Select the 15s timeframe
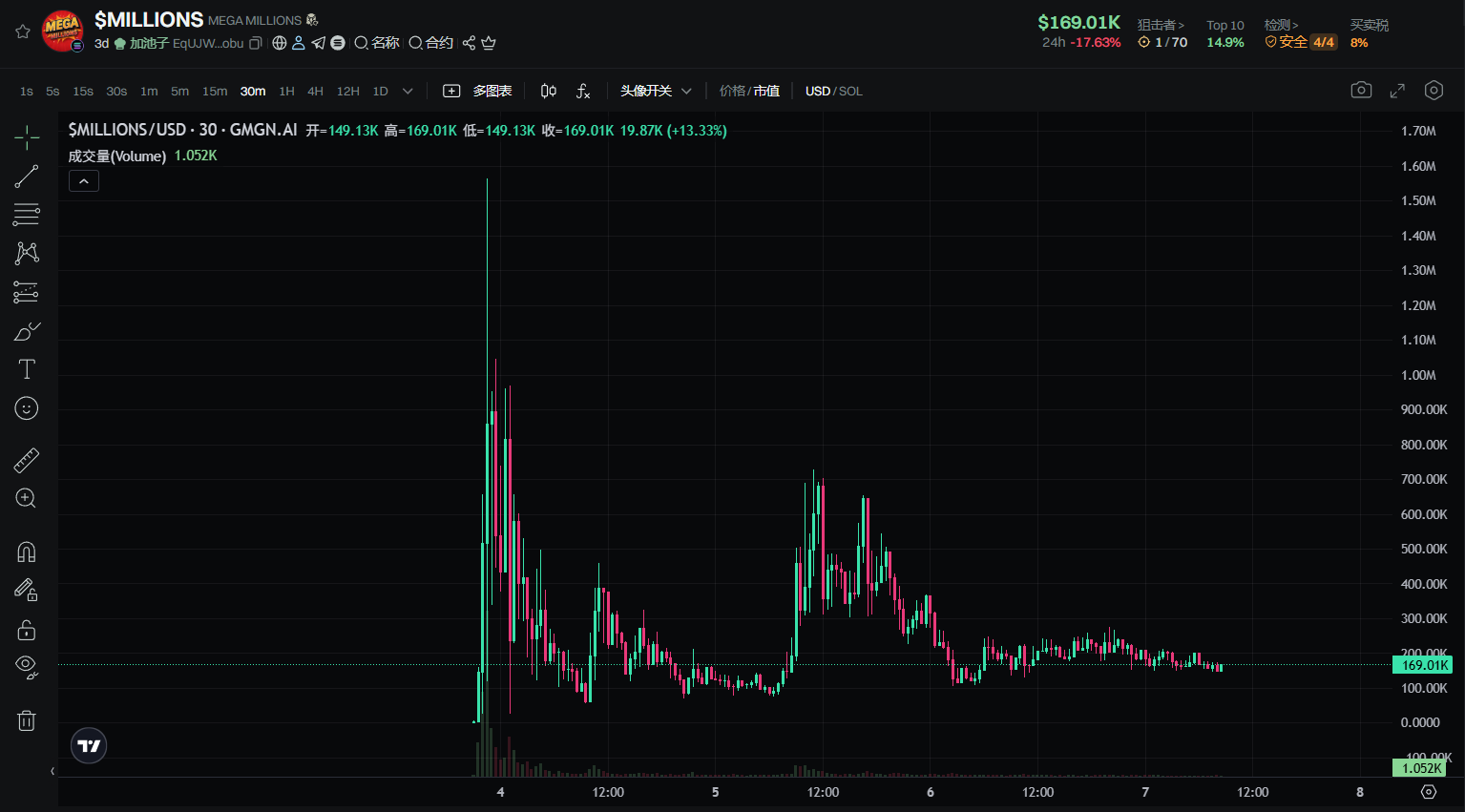This screenshot has height=812, width=1465. pos(83,92)
